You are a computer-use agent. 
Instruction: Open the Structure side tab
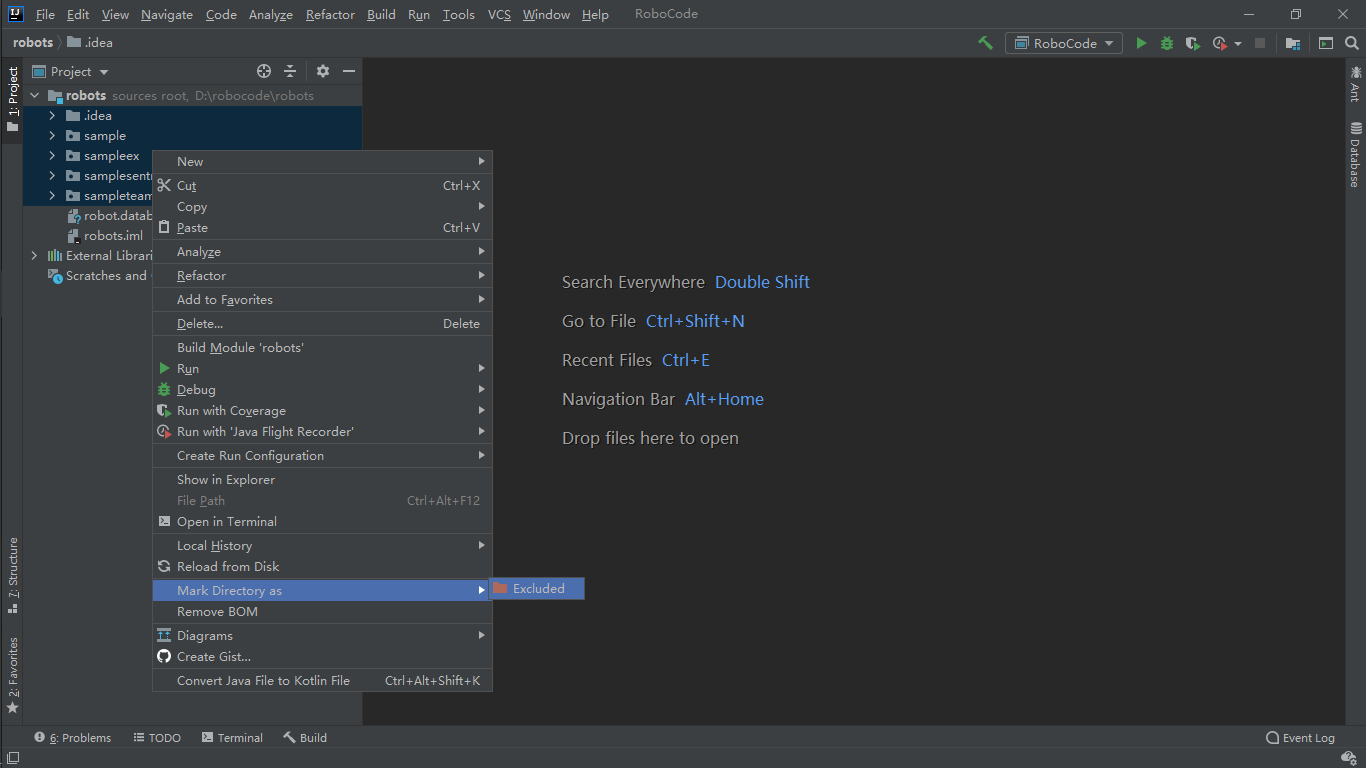pos(12,575)
